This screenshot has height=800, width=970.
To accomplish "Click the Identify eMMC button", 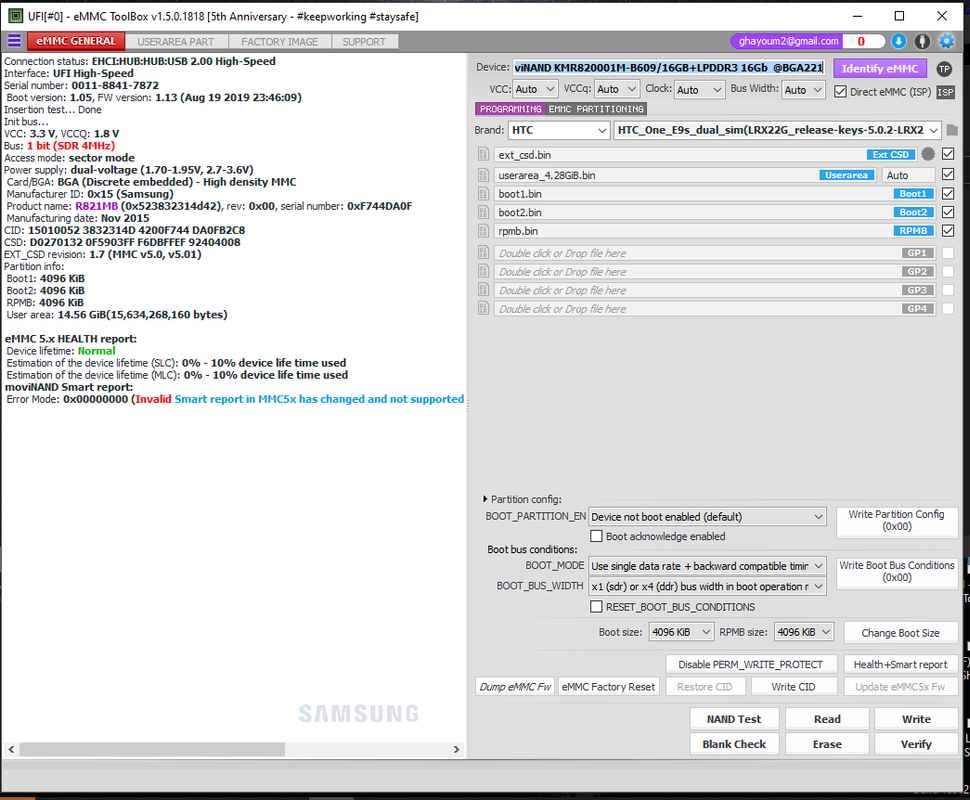I will 880,69.
